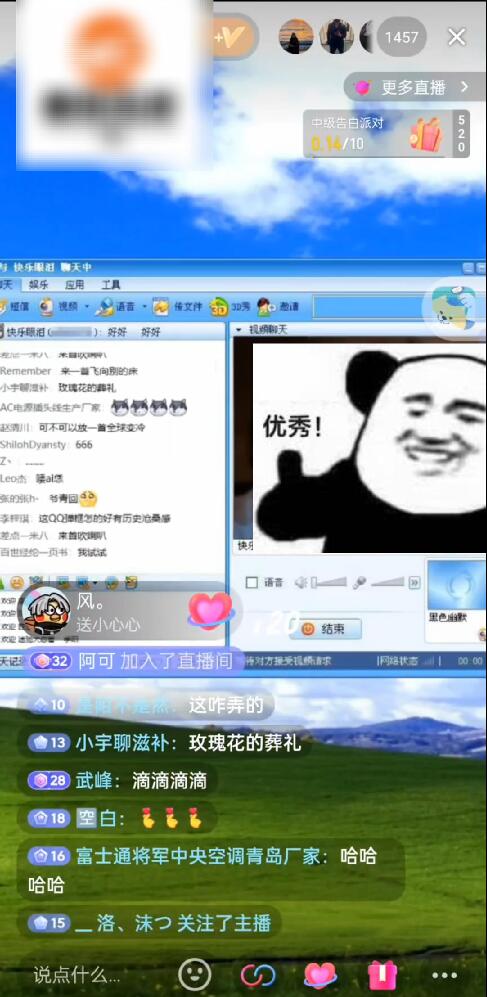487x997 pixels.
Task: Tap the linked-rings co-stream icon
Action: (257, 974)
